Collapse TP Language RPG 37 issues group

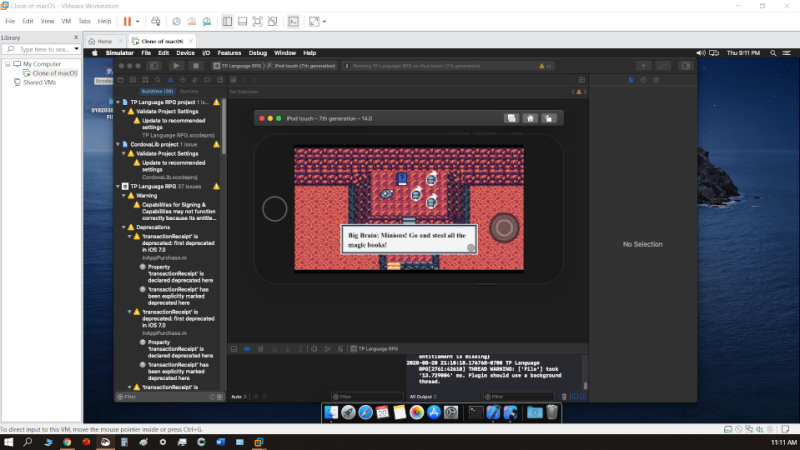coord(118,186)
